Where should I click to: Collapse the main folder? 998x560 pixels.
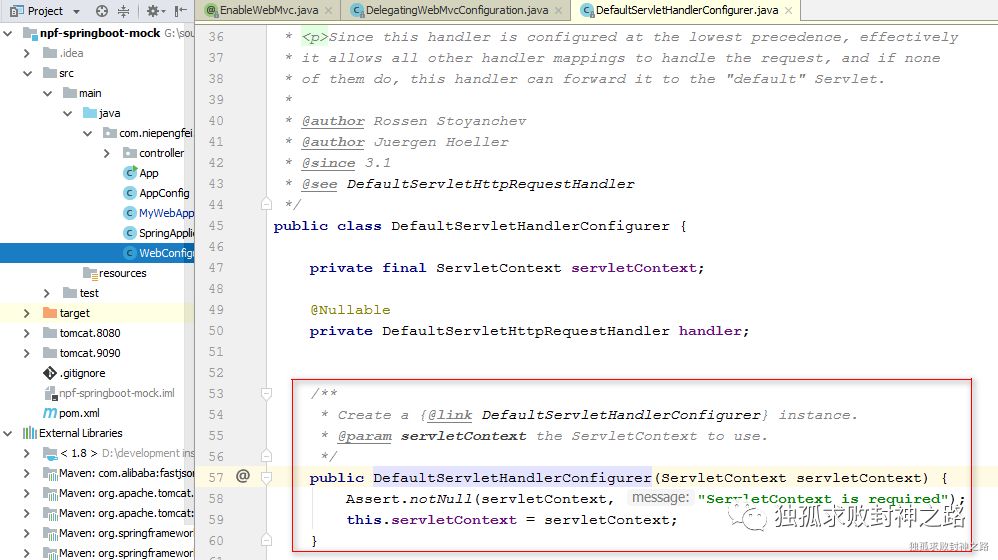click(x=47, y=94)
